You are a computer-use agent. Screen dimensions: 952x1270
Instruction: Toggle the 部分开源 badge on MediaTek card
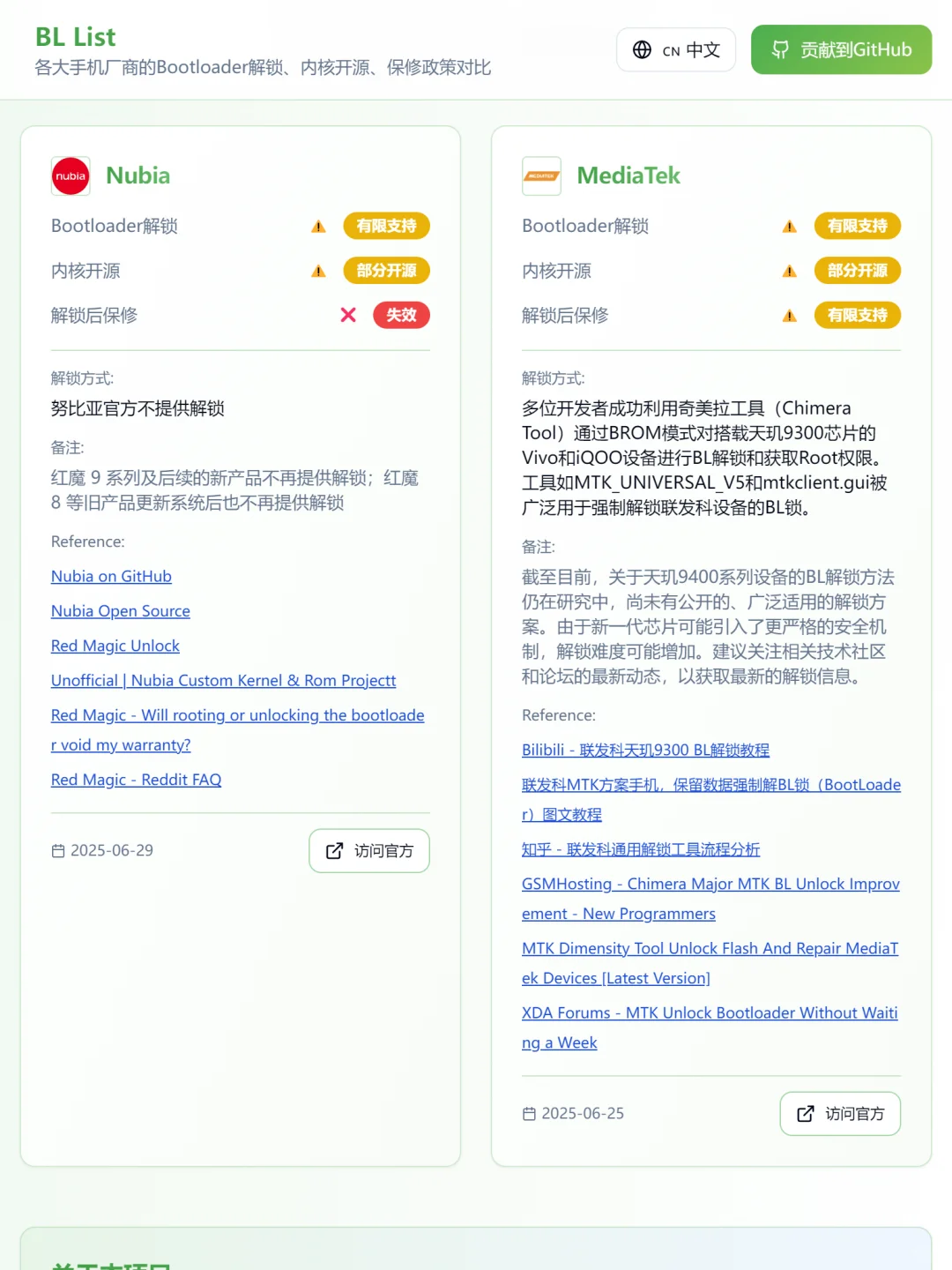pyautogui.click(x=857, y=271)
